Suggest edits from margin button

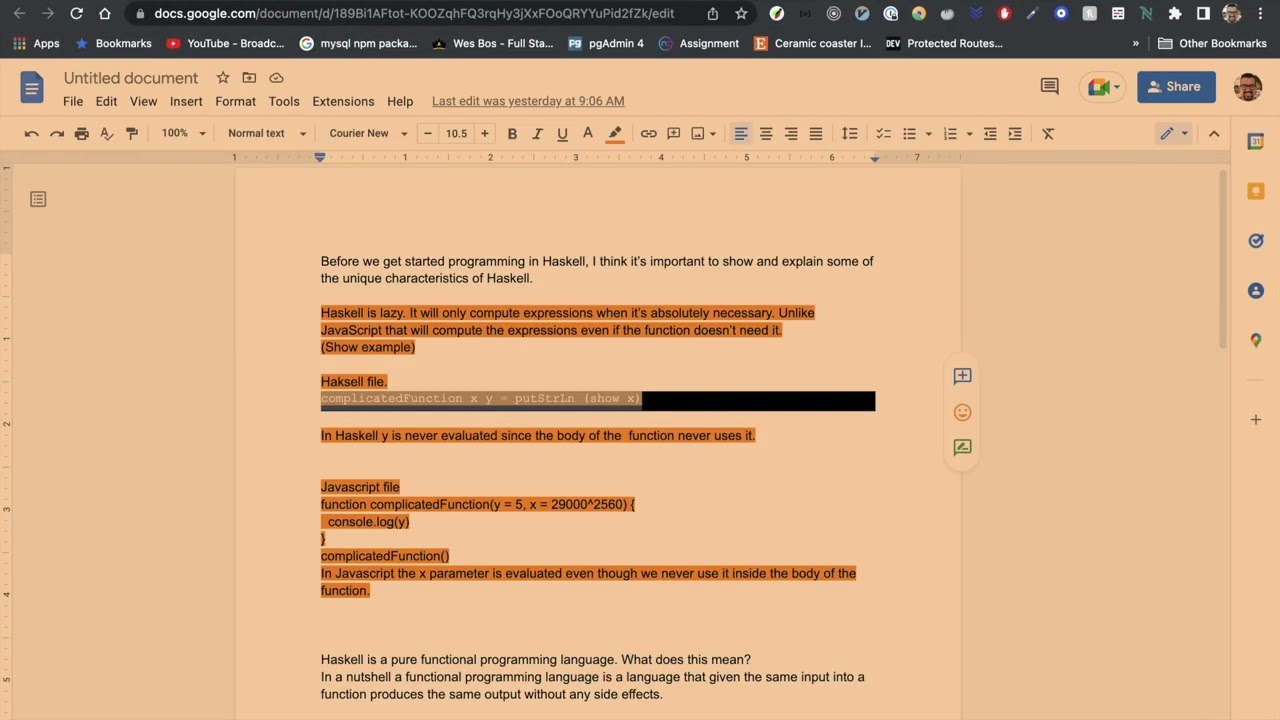click(x=962, y=448)
